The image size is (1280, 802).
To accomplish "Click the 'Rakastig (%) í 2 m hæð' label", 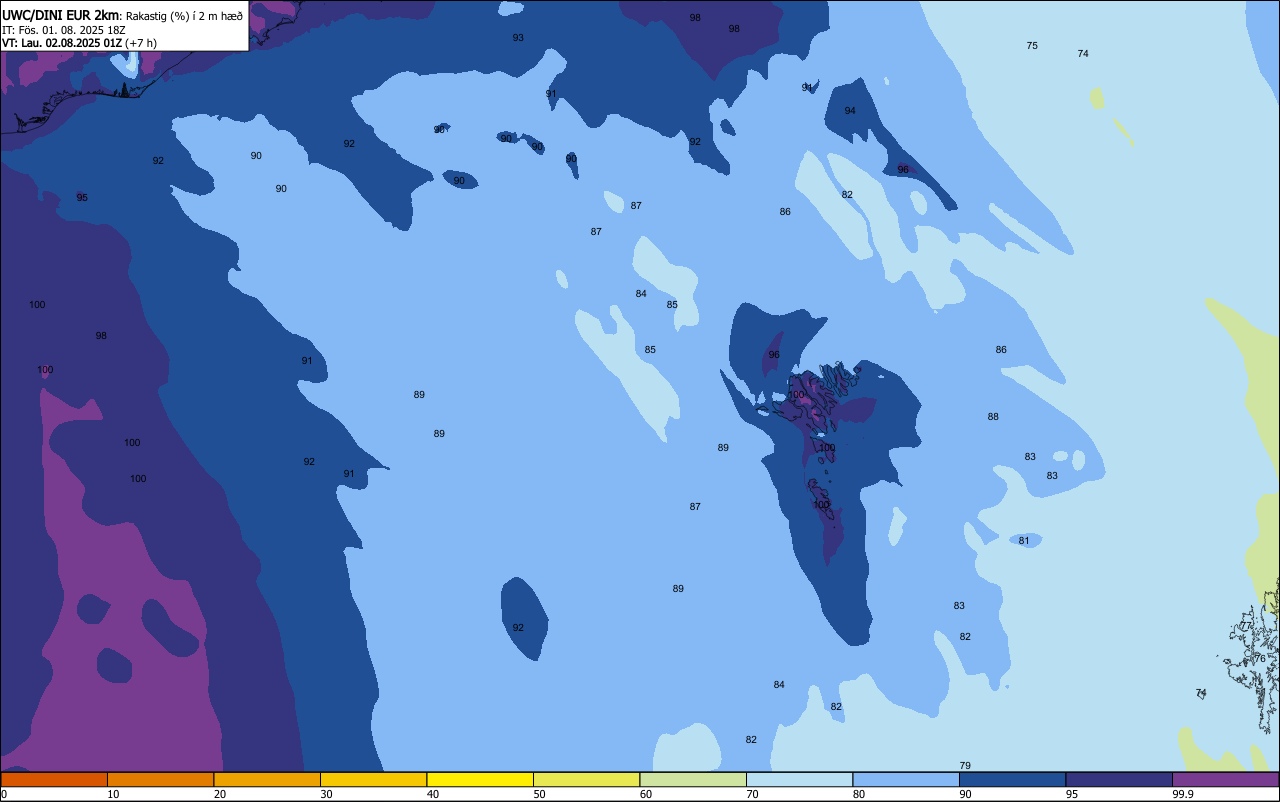I will click(184, 15).
